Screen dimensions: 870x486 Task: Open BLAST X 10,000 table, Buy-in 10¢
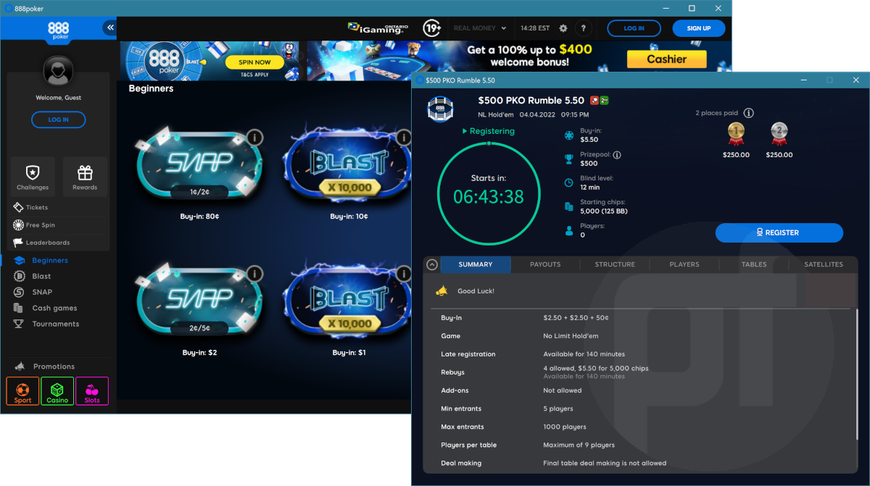click(x=348, y=164)
